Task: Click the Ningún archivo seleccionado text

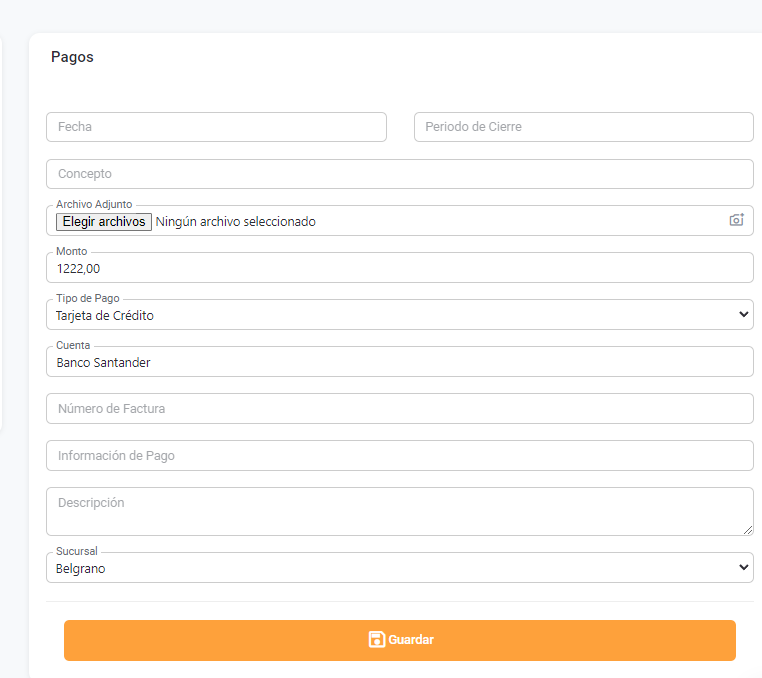Action: point(236,222)
